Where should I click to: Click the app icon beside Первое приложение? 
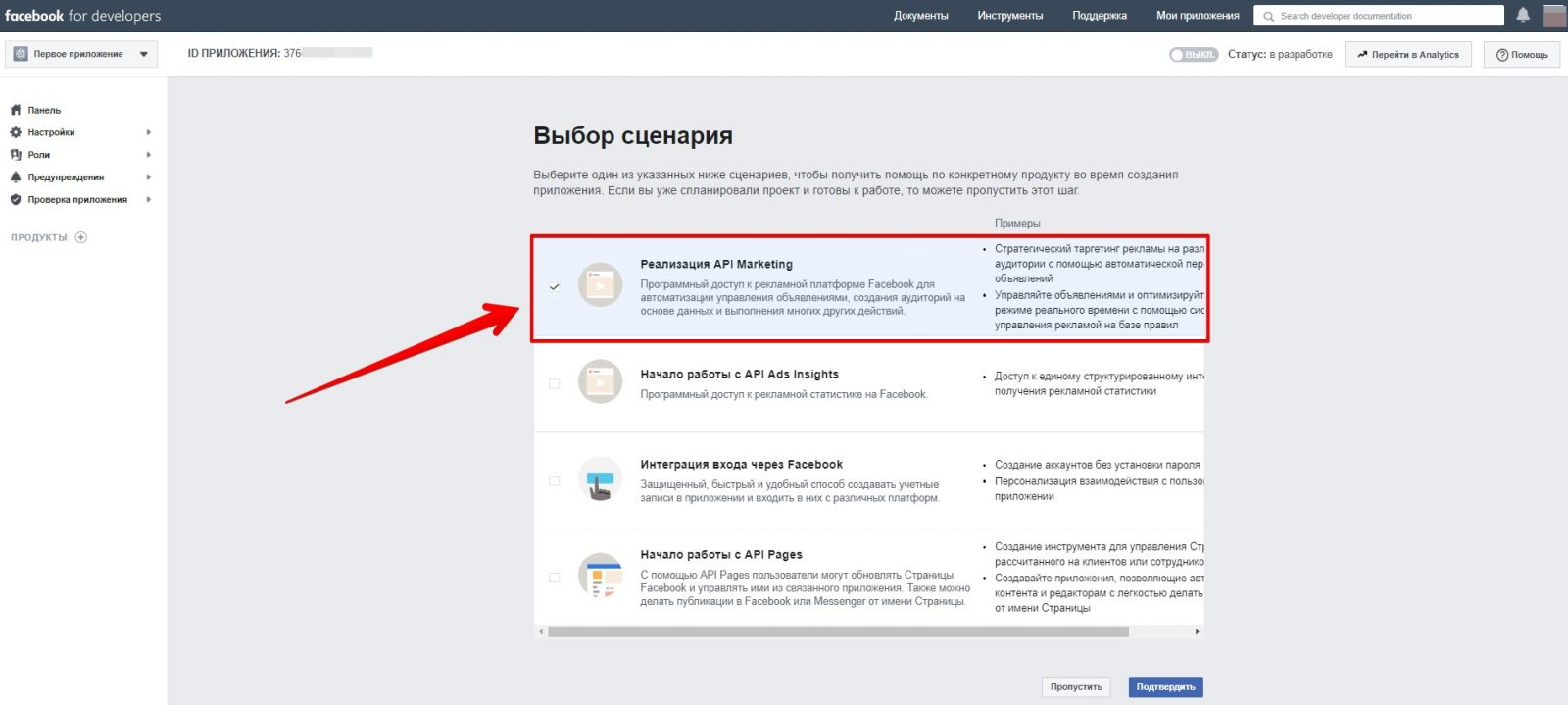21,54
